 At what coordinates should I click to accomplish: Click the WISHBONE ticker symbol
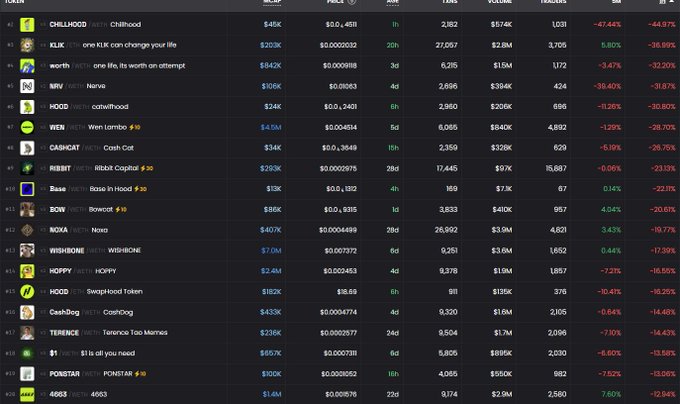(67, 251)
